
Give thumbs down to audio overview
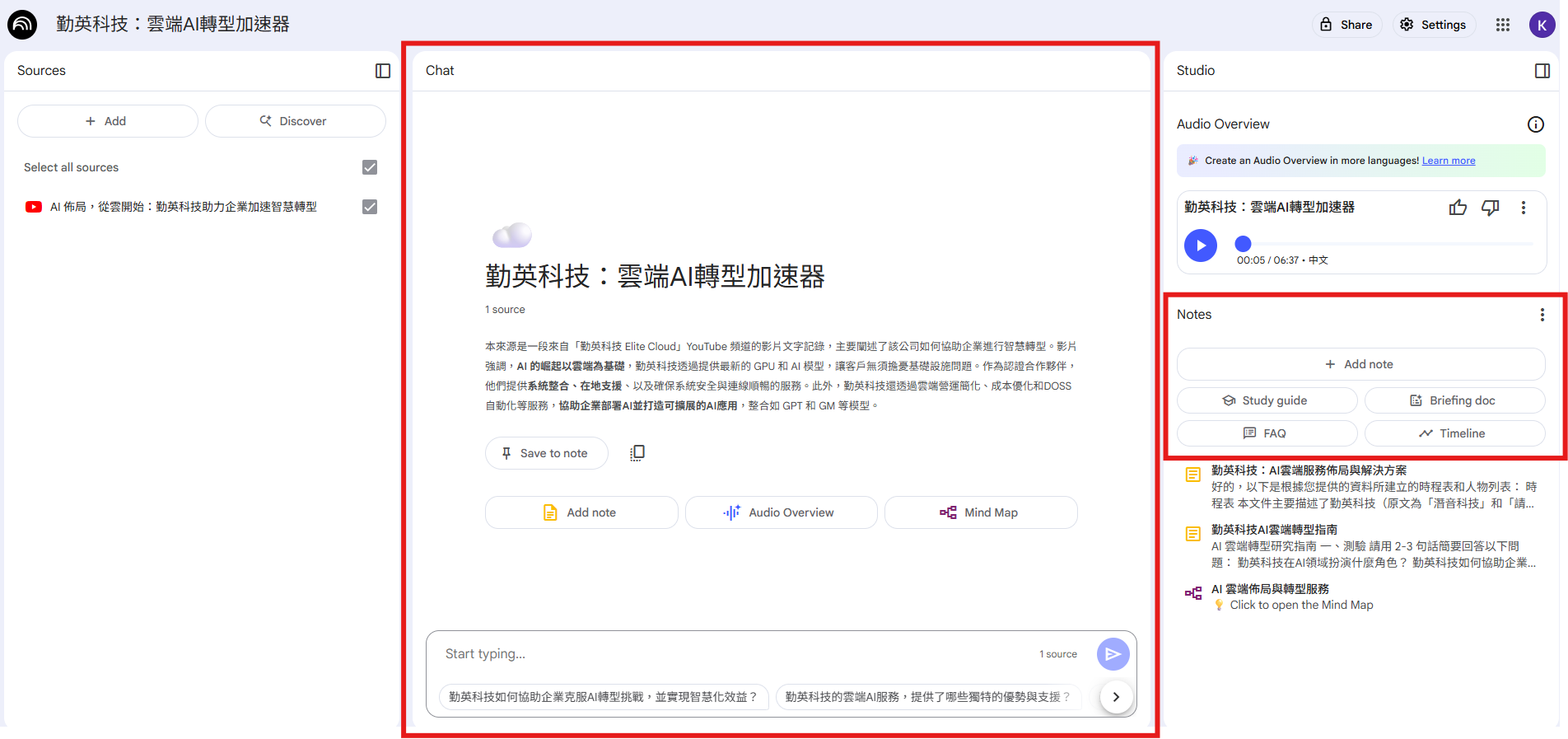tap(1491, 208)
